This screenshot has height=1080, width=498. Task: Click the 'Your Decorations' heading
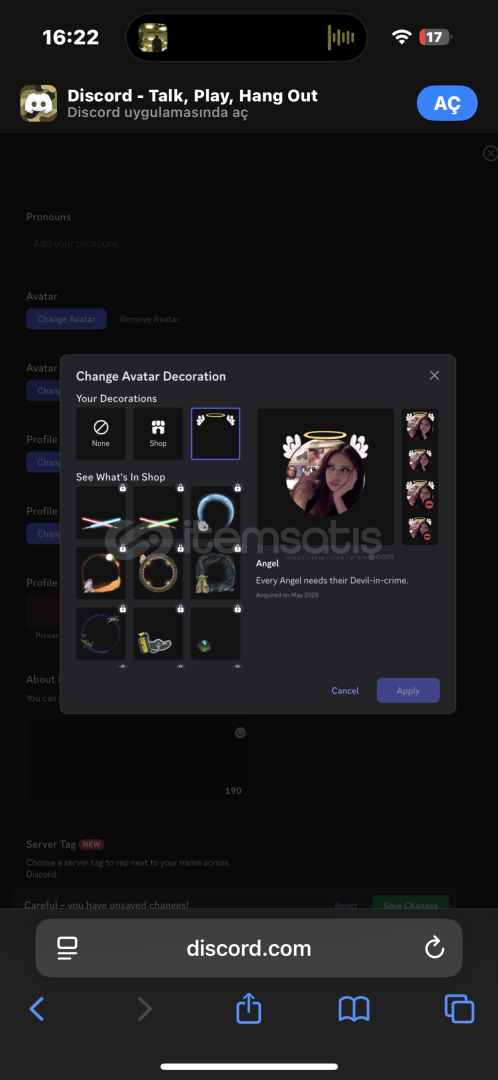click(x=116, y=398)
